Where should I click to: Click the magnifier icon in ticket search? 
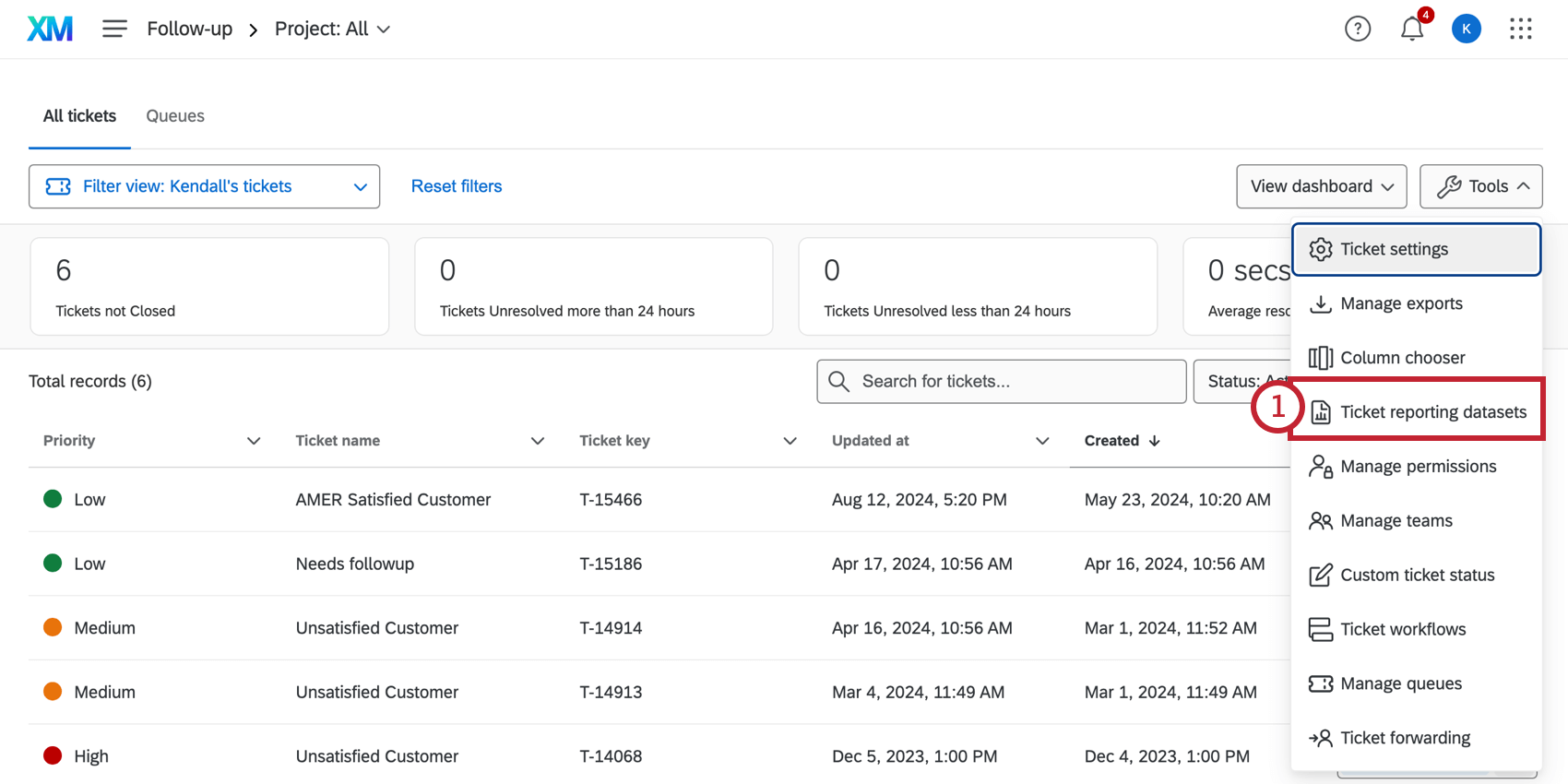[838, 382]
